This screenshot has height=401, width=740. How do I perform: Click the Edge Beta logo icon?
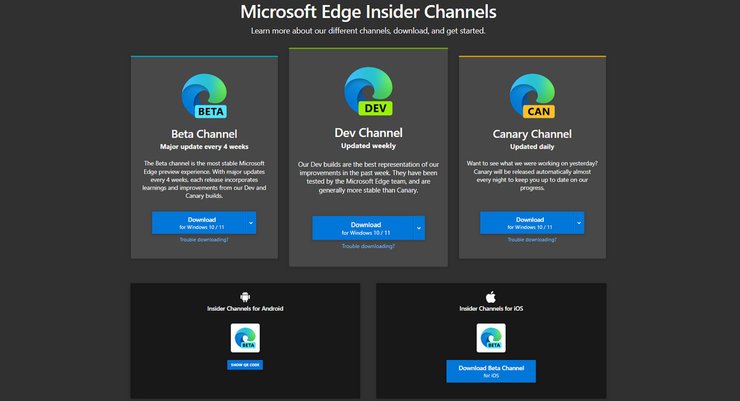point(204,96)
